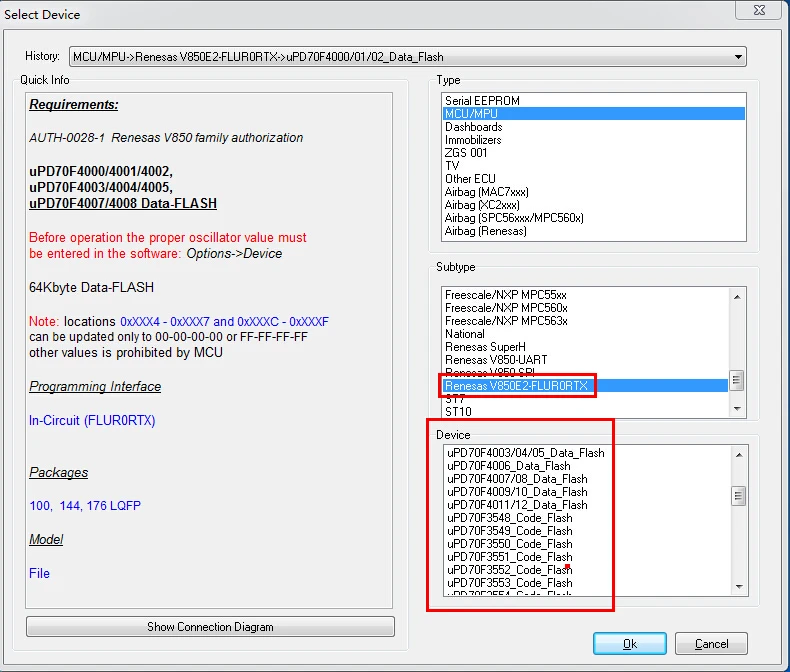Screen dimensions: 790x672
Task: Select Renesas V850E2-FLUR0RTX subtype
Action: pyautogui.click(x=585, y=386)
